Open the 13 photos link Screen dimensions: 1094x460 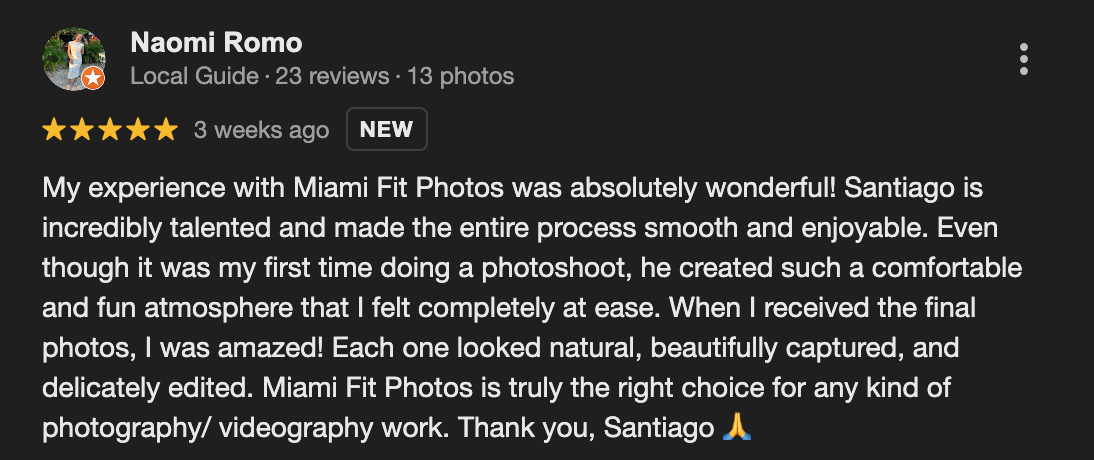pos(461,76)
